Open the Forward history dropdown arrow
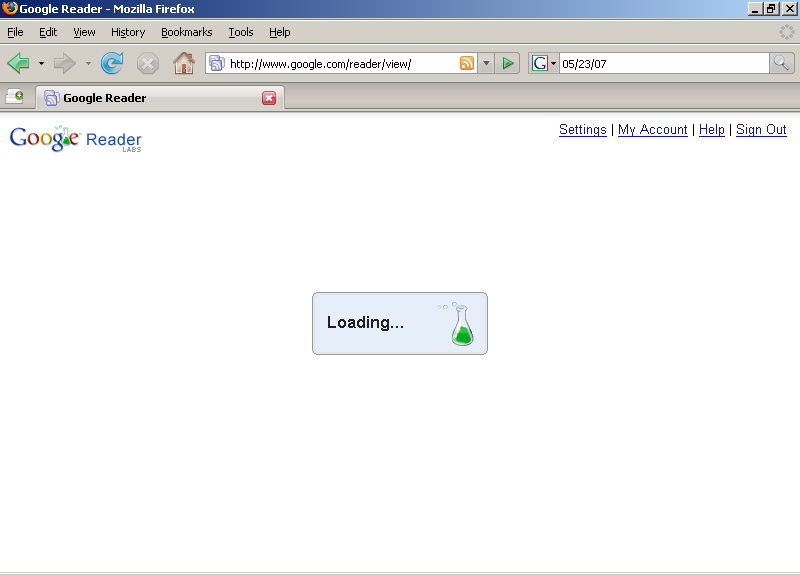Image resolution: width=800 pixels, height=576 pixels. (x=88, y=64)
